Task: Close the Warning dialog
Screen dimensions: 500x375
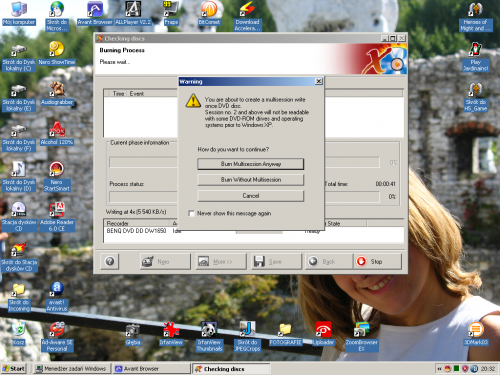Action: tap(319, 81)
